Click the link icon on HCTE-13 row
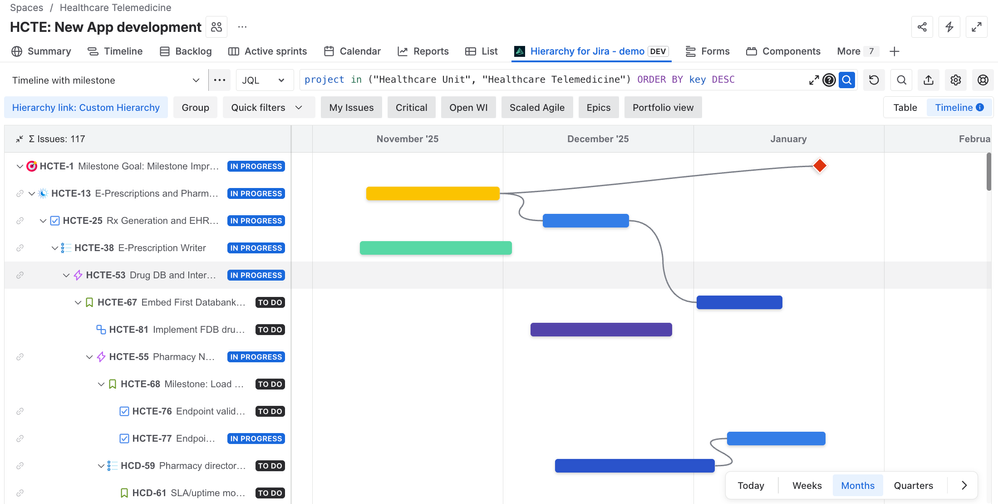 pyautogui.click(x=20, y=193)
